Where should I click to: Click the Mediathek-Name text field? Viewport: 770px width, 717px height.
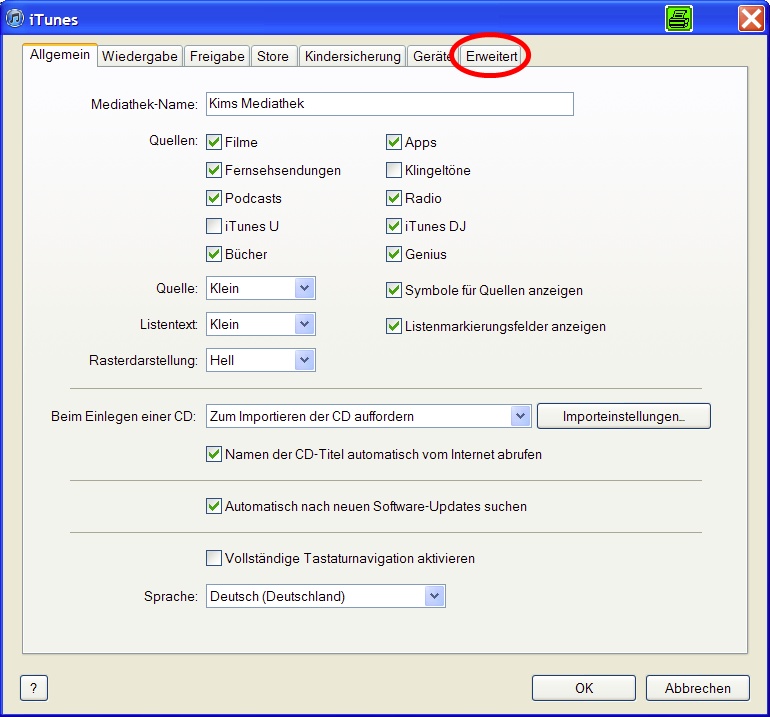(x=389, y=105)
